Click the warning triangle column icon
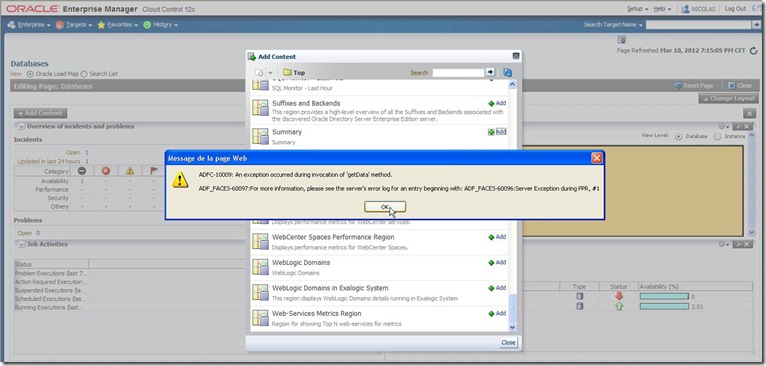The width and height of the screenshot is (766, 366). [129, 171]
